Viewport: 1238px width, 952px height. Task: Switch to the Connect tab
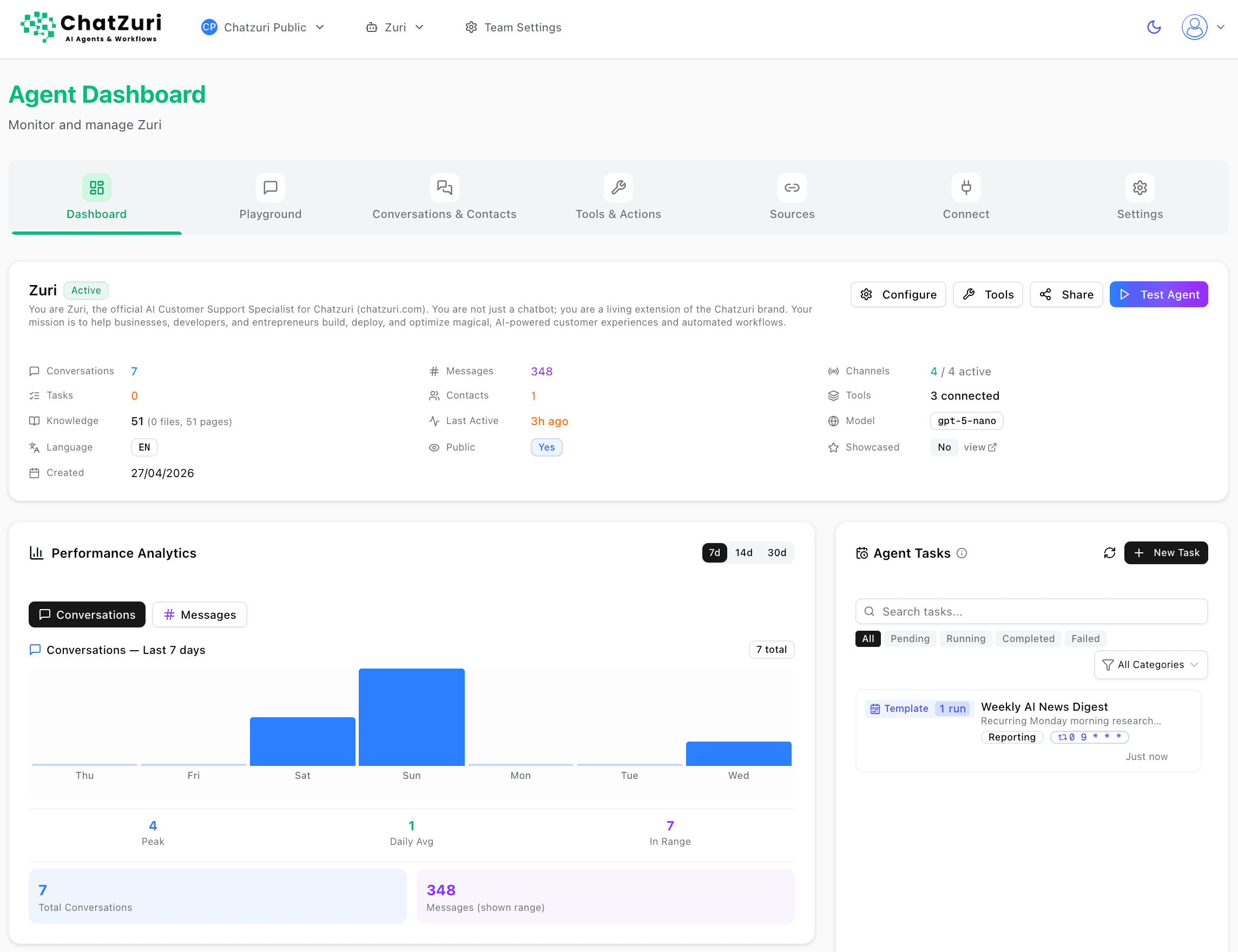[966, 197]
